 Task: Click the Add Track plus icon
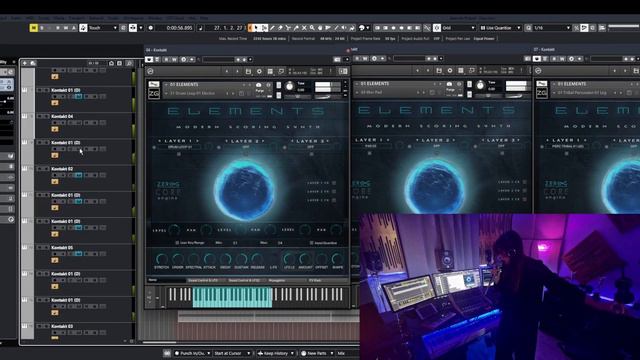pyautogui.click(x=25, y=63)
